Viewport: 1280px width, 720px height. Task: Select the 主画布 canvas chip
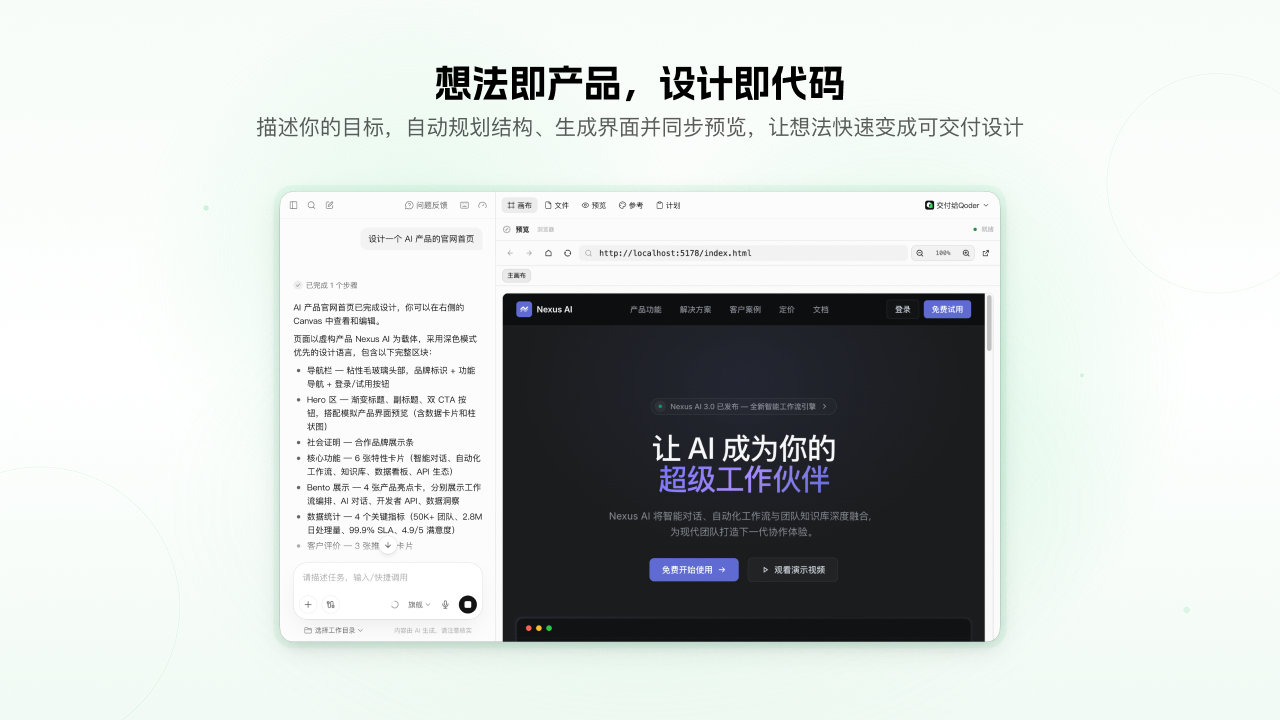[x=517, y=275]
